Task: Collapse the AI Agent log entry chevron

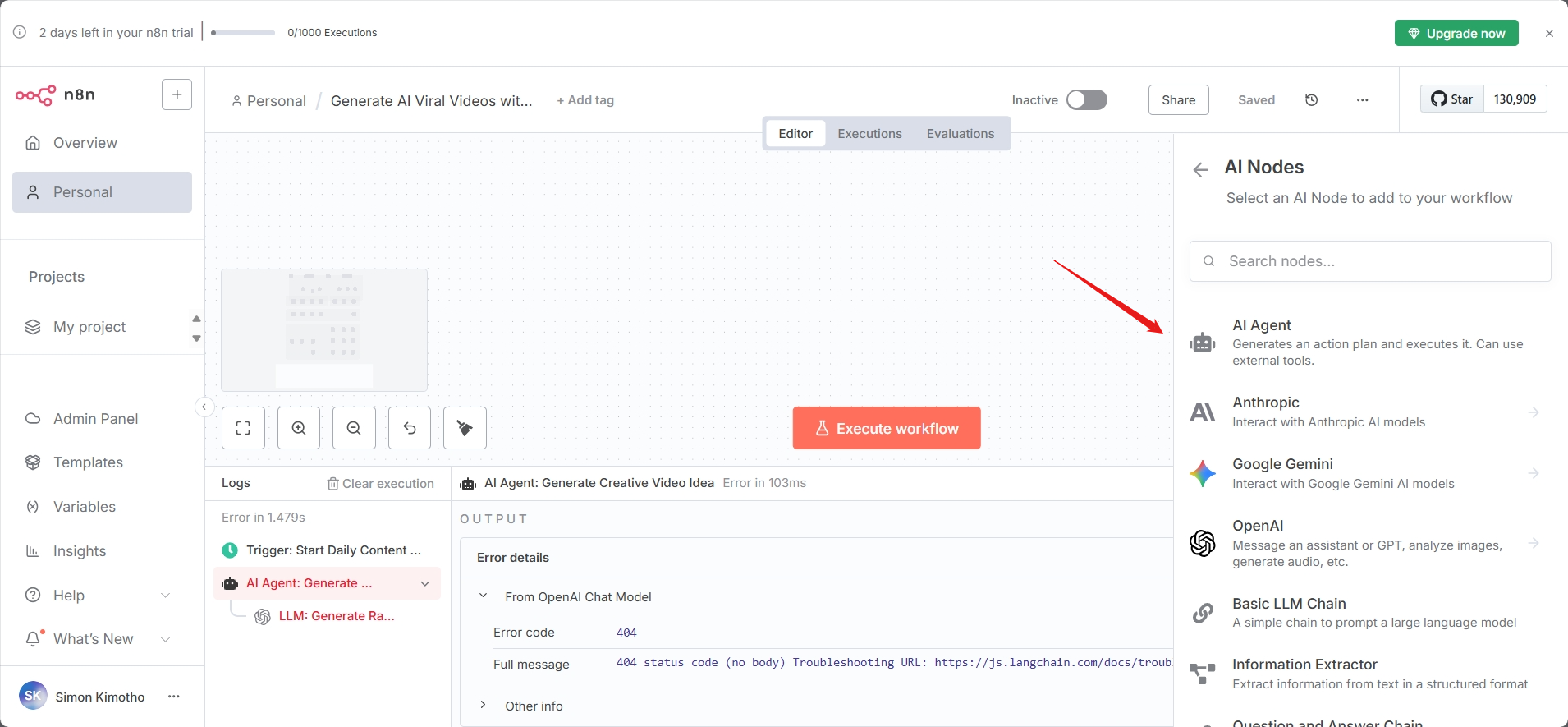Action: (x=425, y=583)
